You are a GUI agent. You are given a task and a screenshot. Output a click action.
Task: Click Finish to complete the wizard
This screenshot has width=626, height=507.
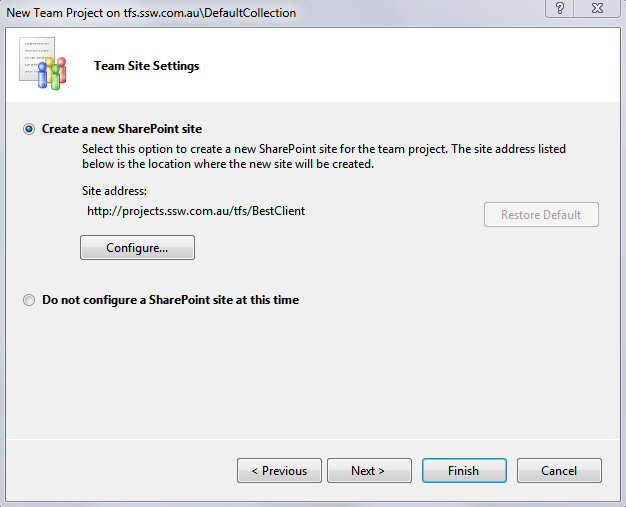tap(463, 471)
